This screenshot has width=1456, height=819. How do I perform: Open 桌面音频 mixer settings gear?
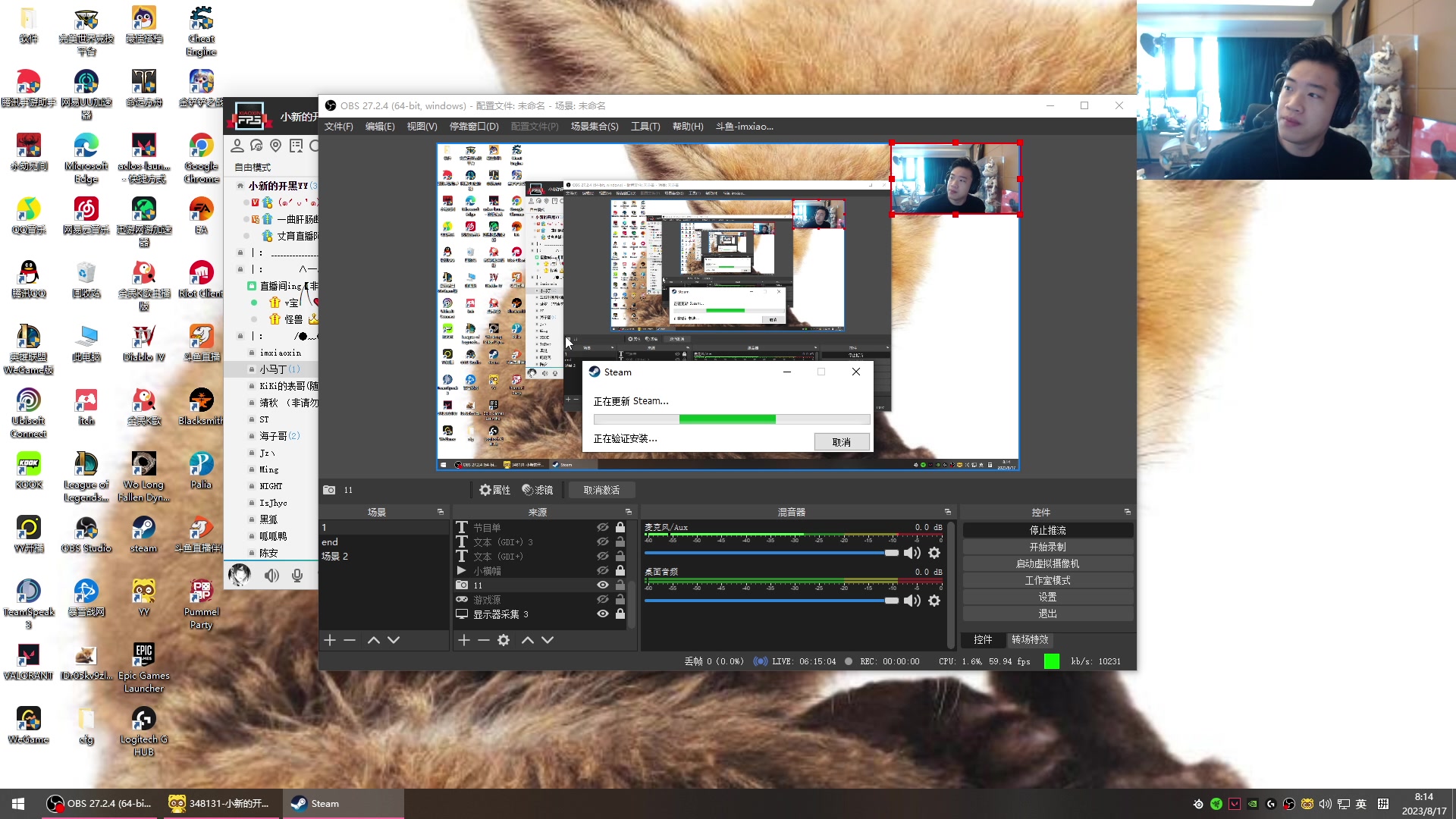[x=934, y=601]
